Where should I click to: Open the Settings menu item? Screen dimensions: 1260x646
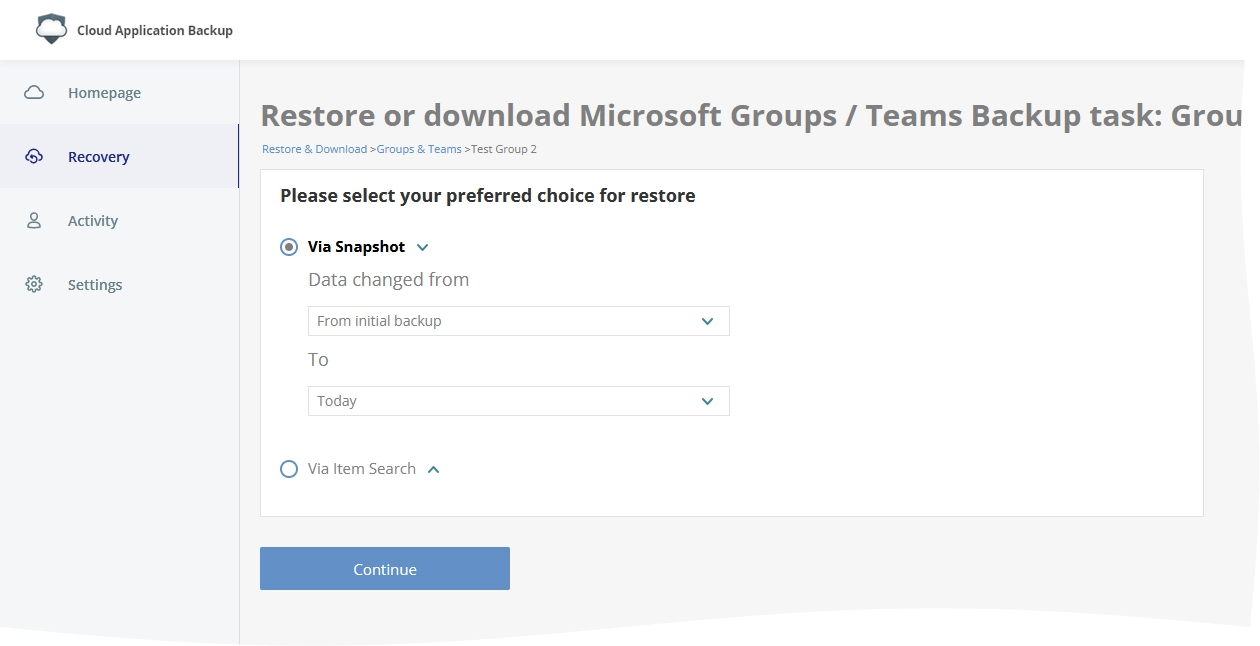119,285
